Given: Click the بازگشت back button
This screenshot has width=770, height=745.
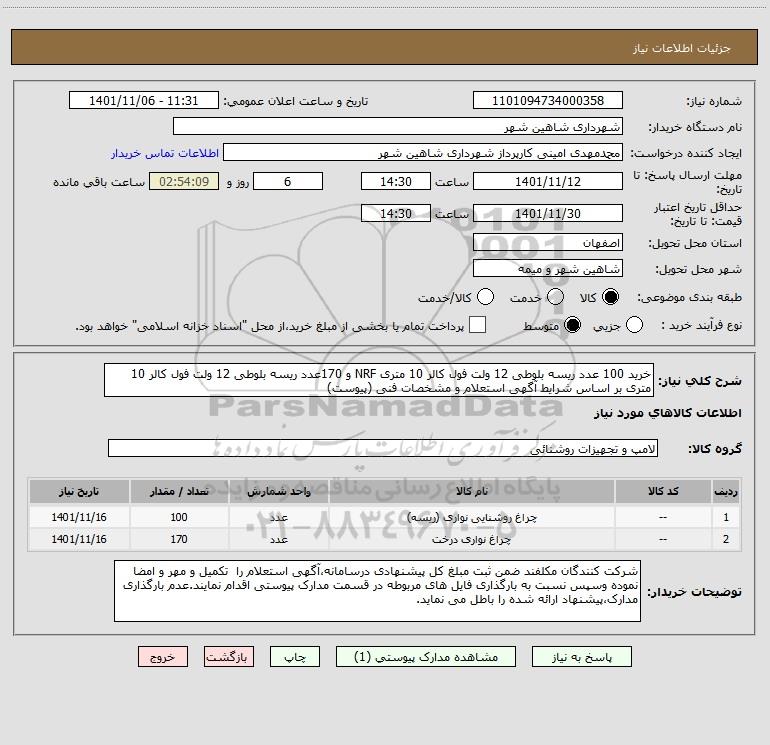Looking at the screenshot, I should 229,657.
